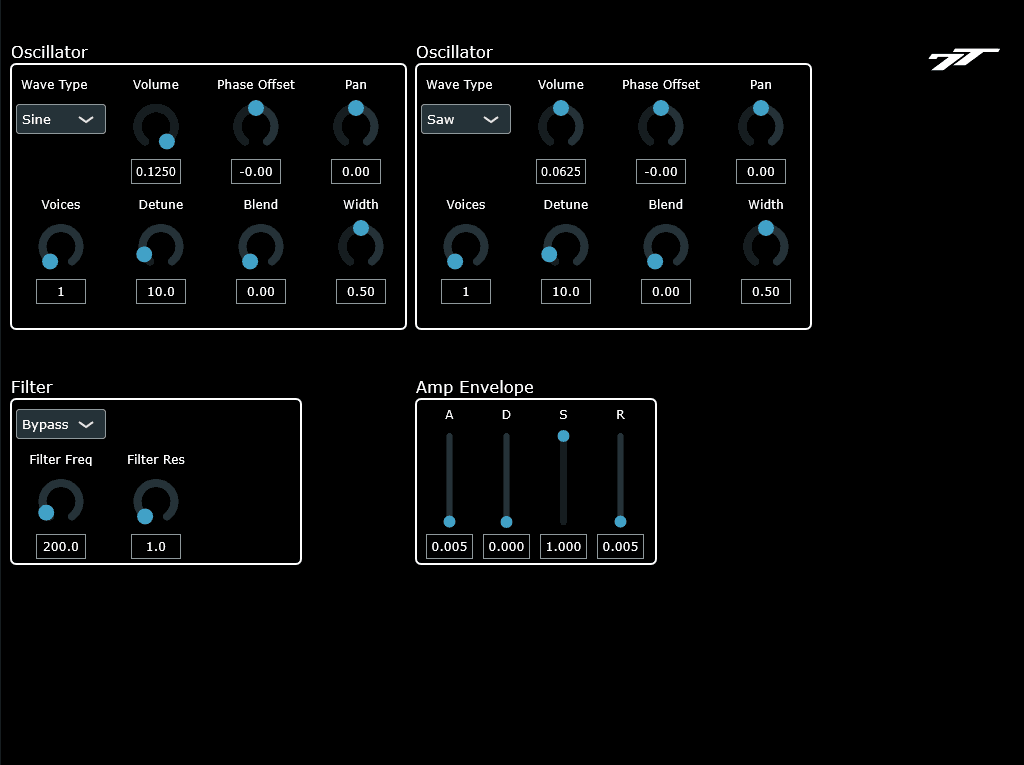
Task: Click the 0.0625 volume value field
Action: point(561,172)
